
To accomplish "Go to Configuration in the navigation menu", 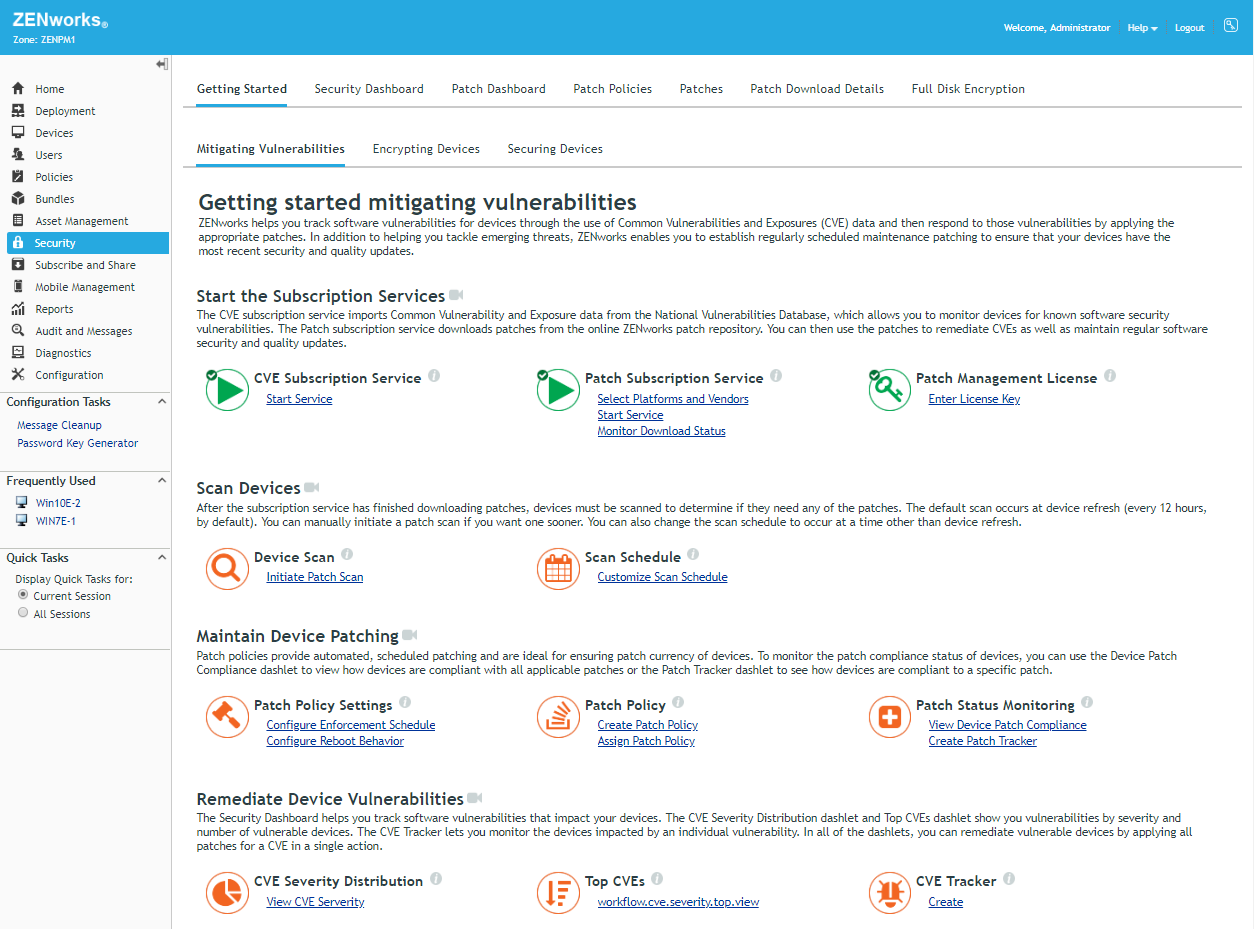I will (69, 375).
